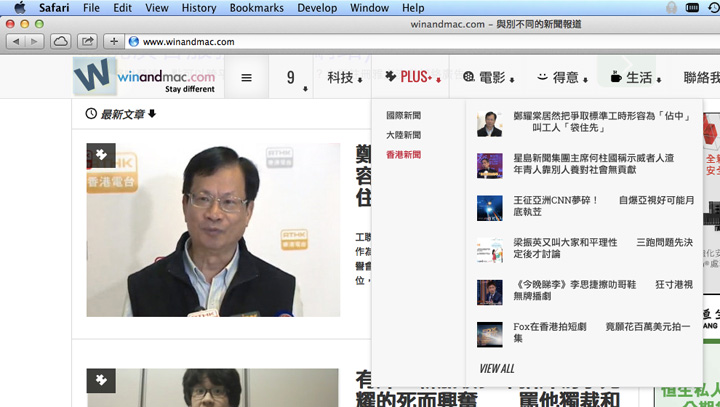Open the Bookmarks menu in menu bar
720x407 pixels.
pos(256,8)
